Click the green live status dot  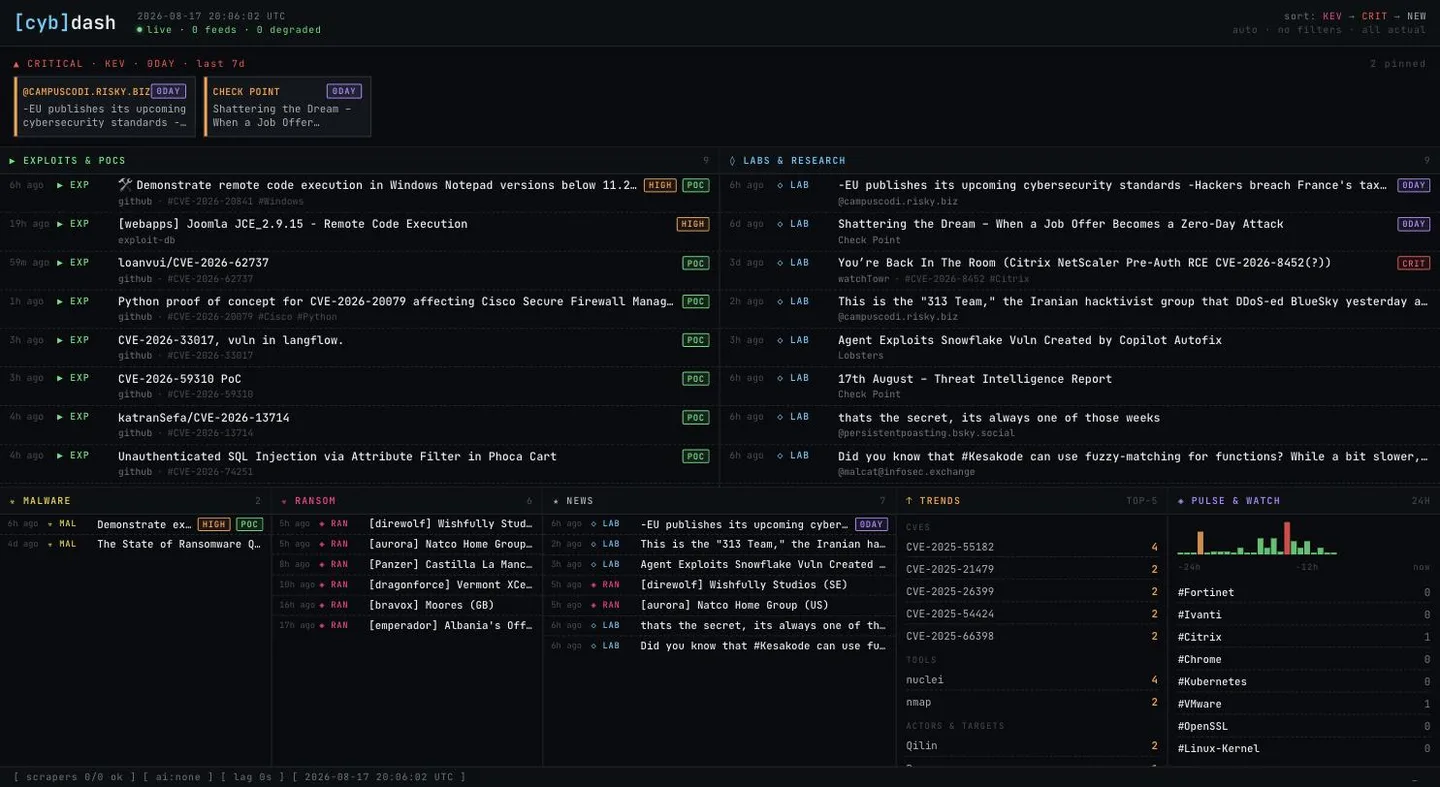click(x=140, y=30)
